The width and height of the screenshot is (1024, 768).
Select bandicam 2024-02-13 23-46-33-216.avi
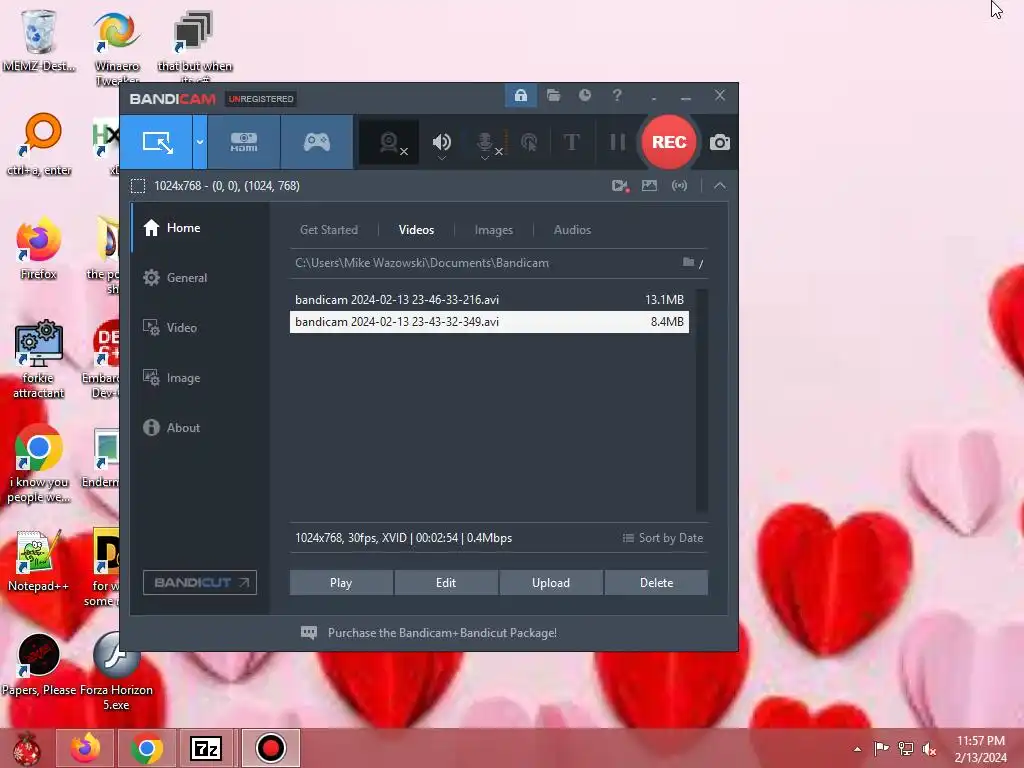pos(489,300)
